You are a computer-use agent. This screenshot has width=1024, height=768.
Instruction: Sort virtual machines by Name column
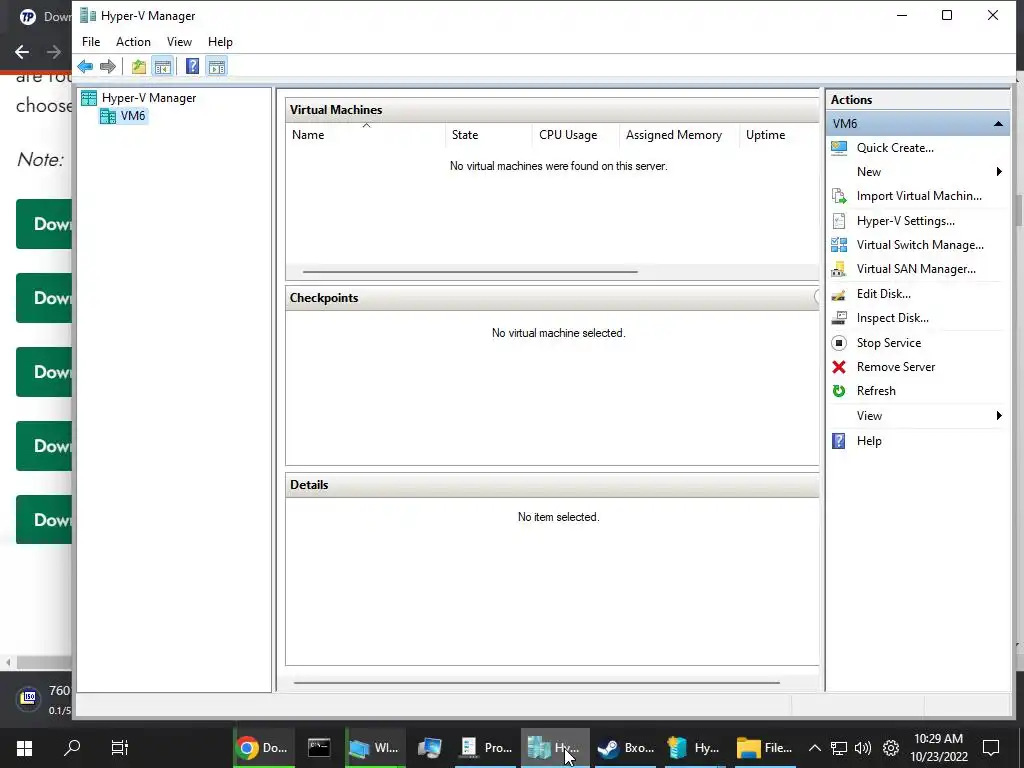tap(366, 135)
